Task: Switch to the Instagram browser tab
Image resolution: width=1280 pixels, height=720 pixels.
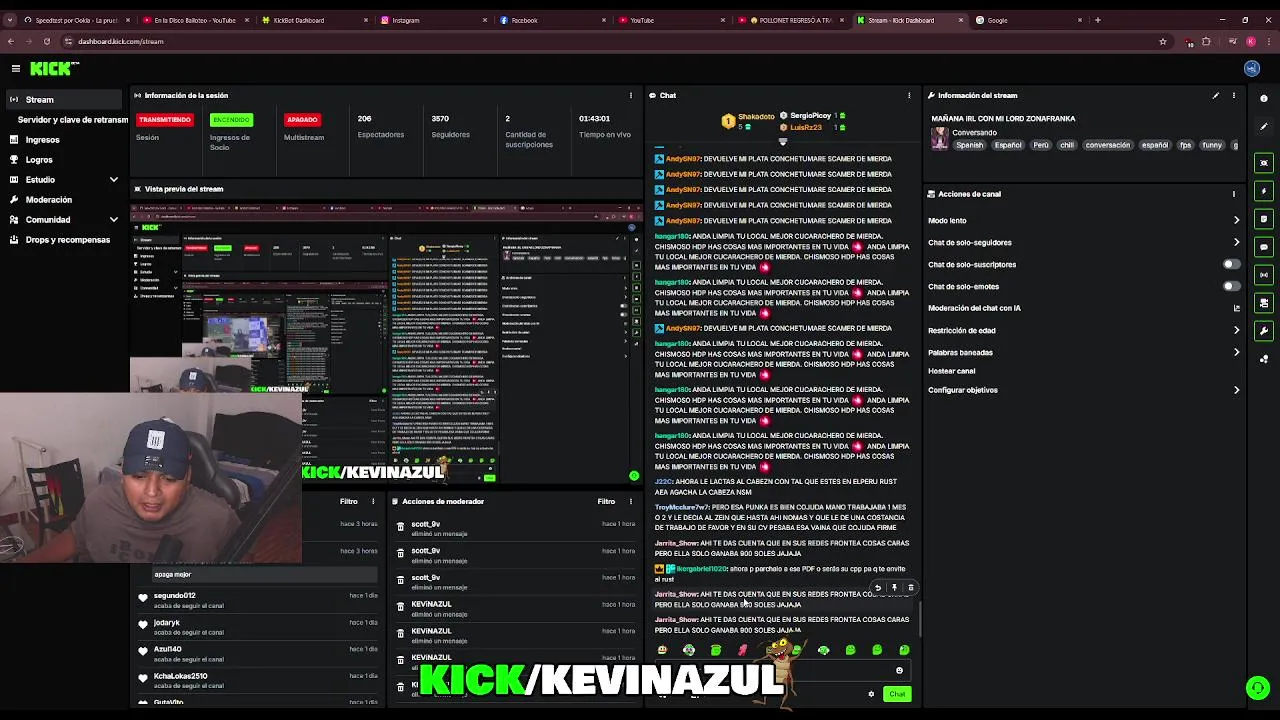Action: point(432,20)
